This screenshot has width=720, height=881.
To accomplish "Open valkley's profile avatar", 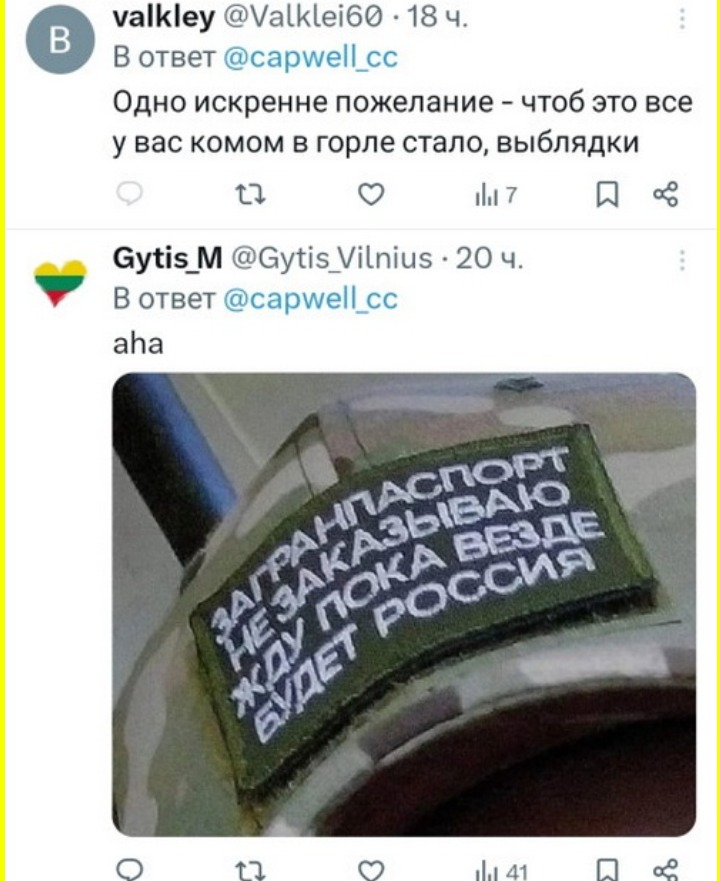I will [x=60, y=39].
